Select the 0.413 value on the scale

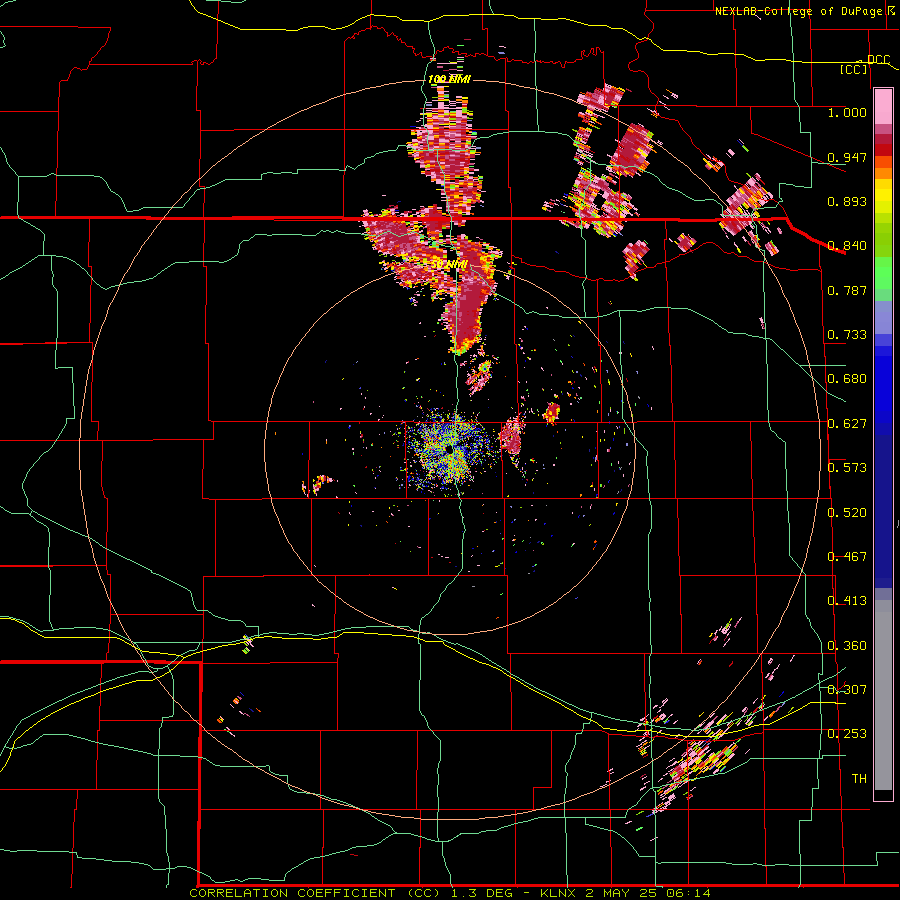coord(847,601)
